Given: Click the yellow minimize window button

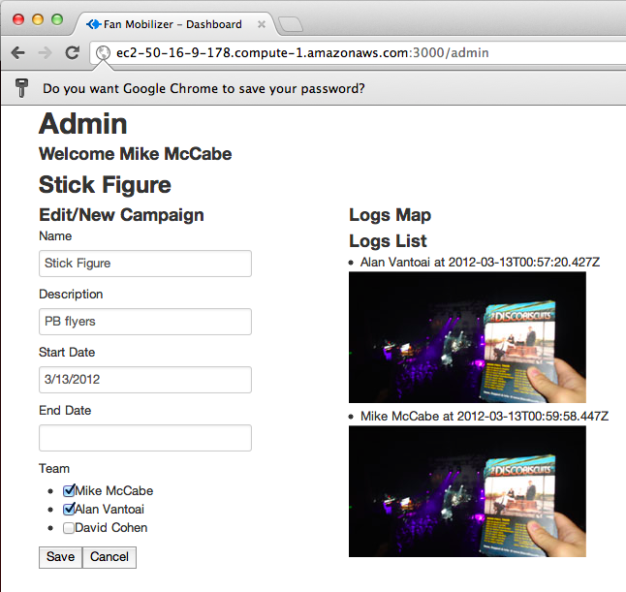Looking at the screenshot, I should click(38, 19).
